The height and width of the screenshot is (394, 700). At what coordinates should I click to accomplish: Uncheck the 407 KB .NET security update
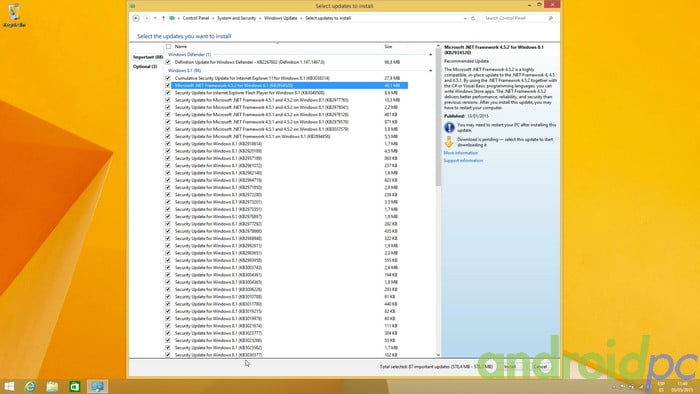pos(168,115)
